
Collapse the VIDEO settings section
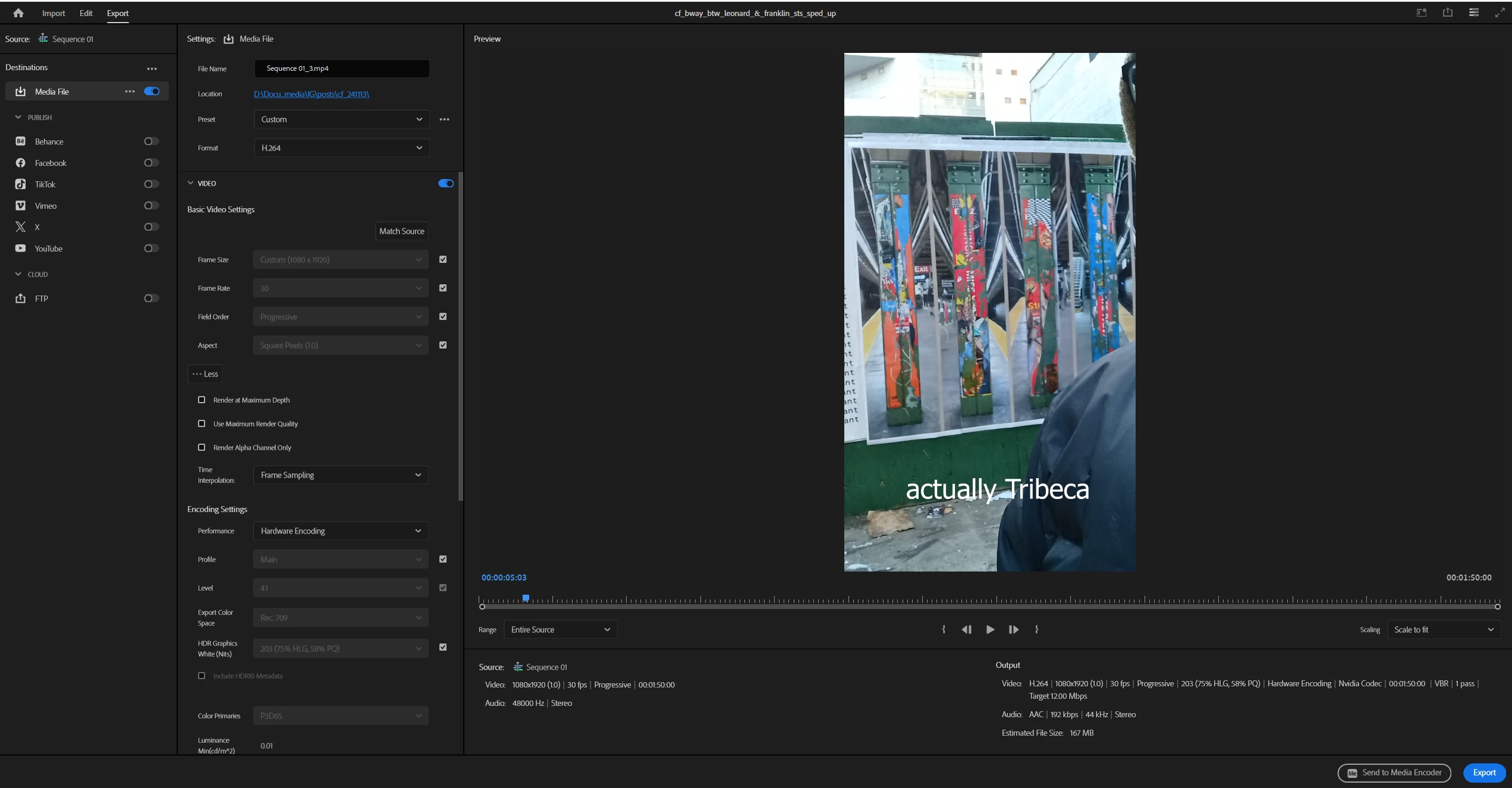[x=190, y=183]
